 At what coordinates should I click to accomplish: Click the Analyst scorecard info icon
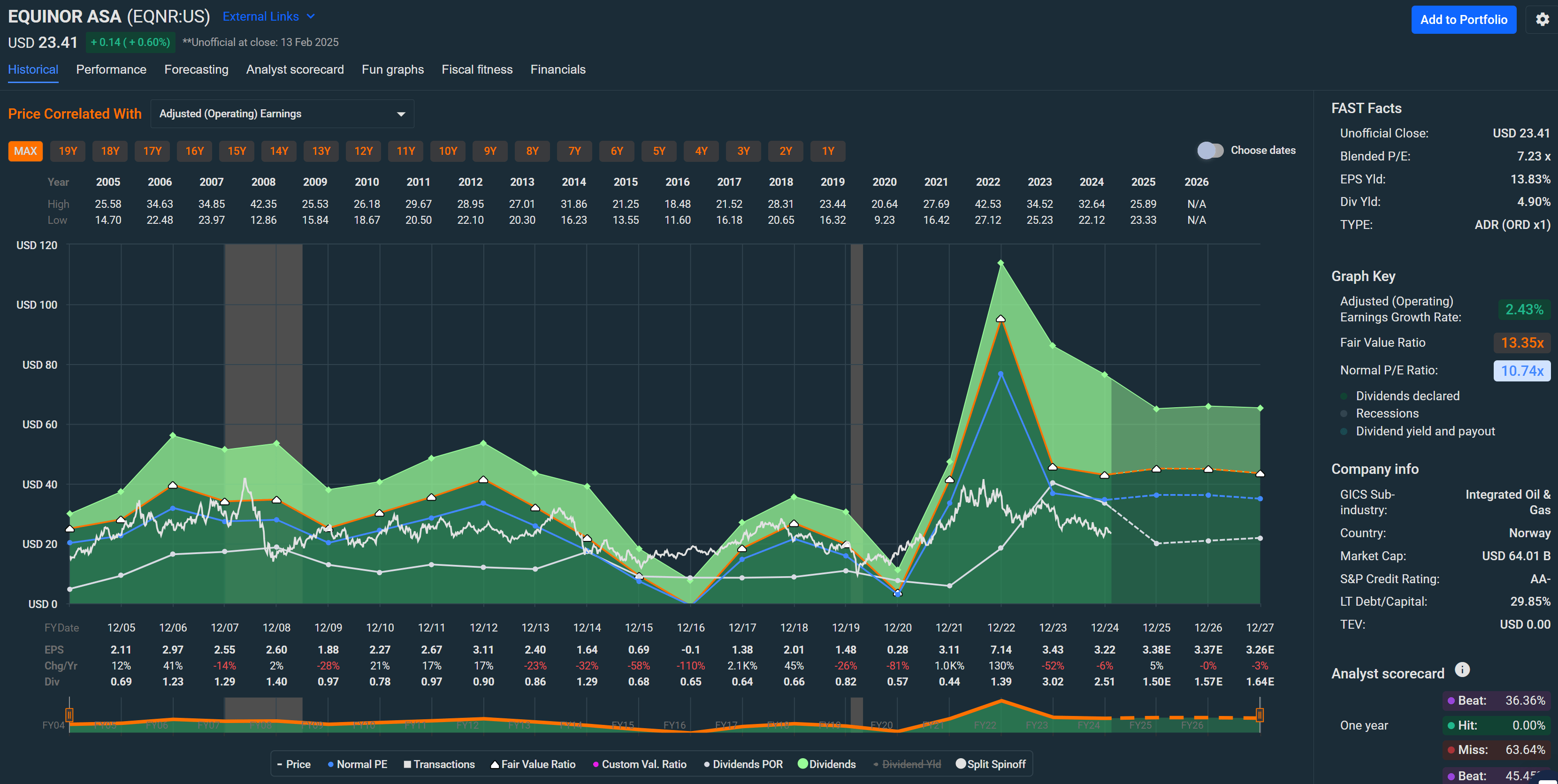[x=1462, y=670]
